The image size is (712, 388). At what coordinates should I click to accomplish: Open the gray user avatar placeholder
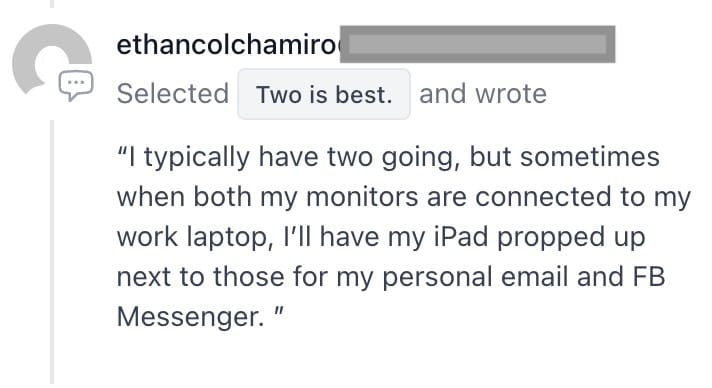pos(51,59)
